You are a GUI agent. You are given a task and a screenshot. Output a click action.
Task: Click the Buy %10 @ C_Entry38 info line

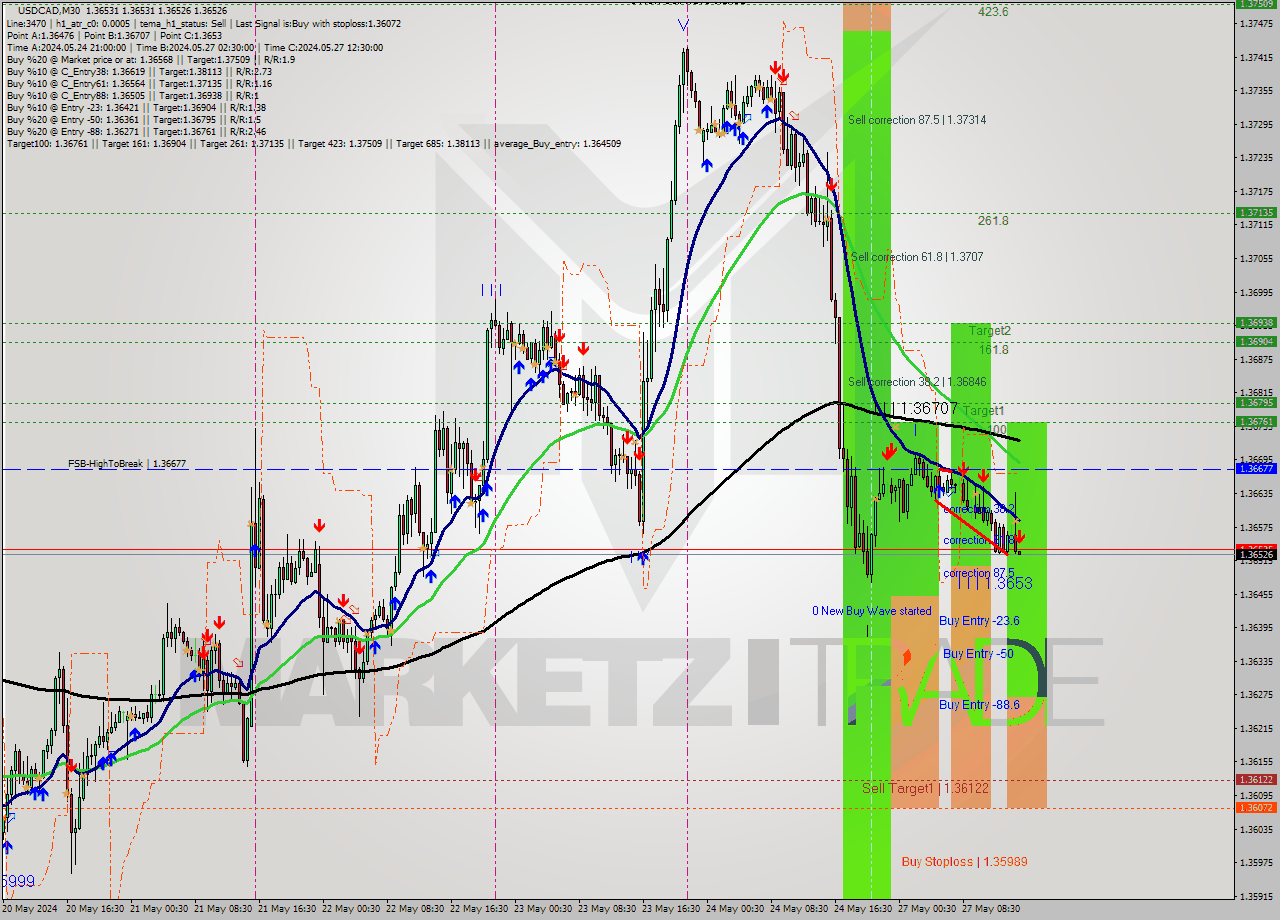(139, 71)
